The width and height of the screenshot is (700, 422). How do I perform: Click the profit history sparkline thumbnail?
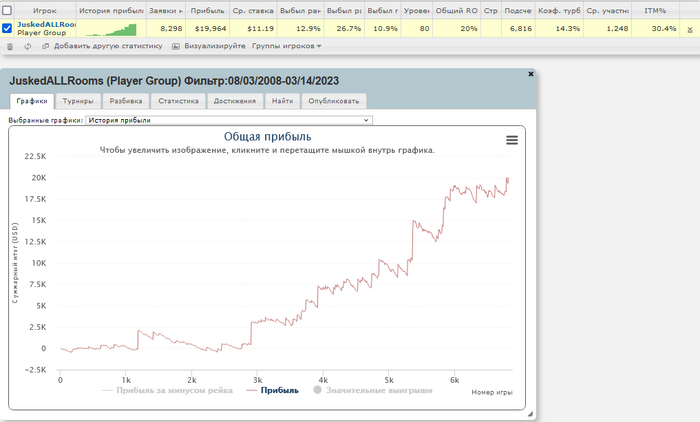(x=112, y=29)
